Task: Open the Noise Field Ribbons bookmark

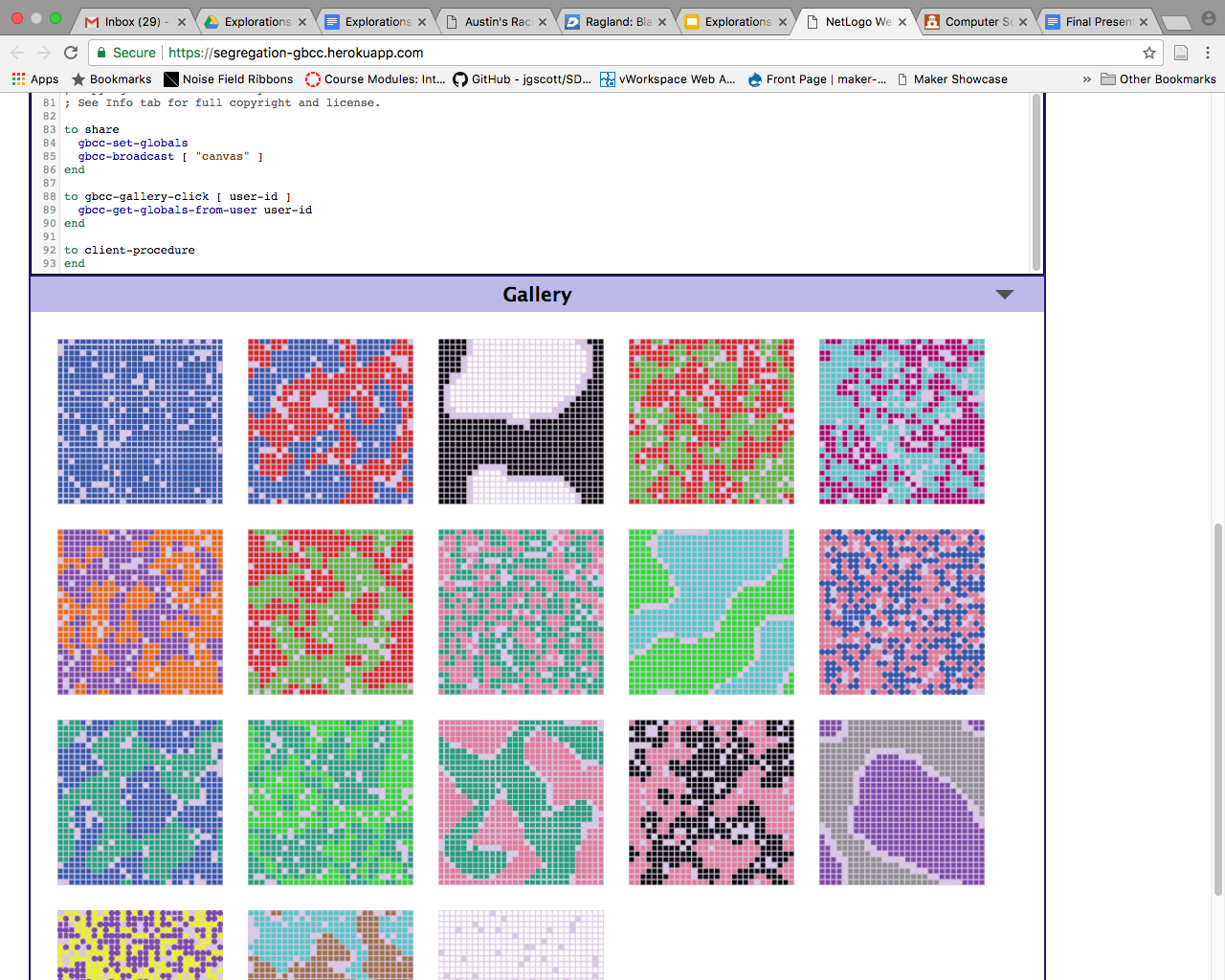Action: [228, 79]
